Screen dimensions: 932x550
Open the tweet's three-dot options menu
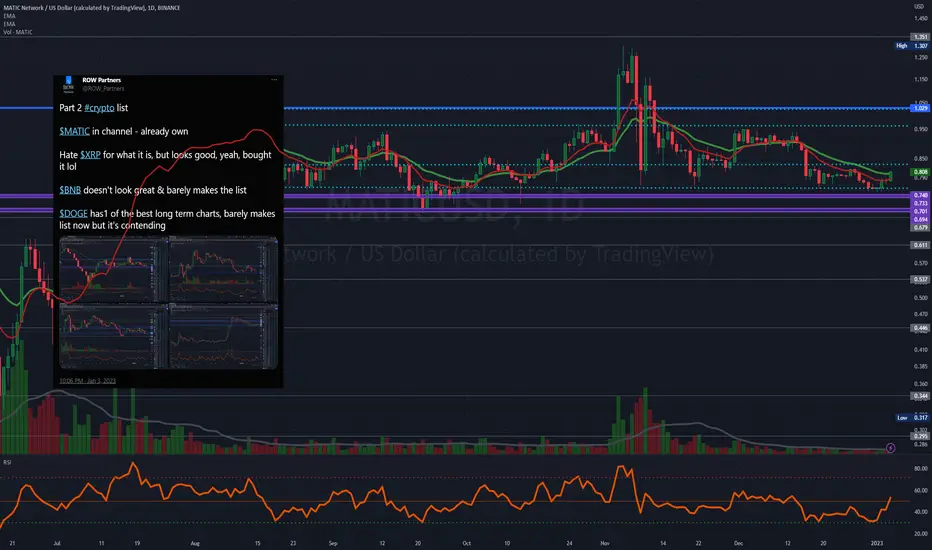click(x=274, y=80)
